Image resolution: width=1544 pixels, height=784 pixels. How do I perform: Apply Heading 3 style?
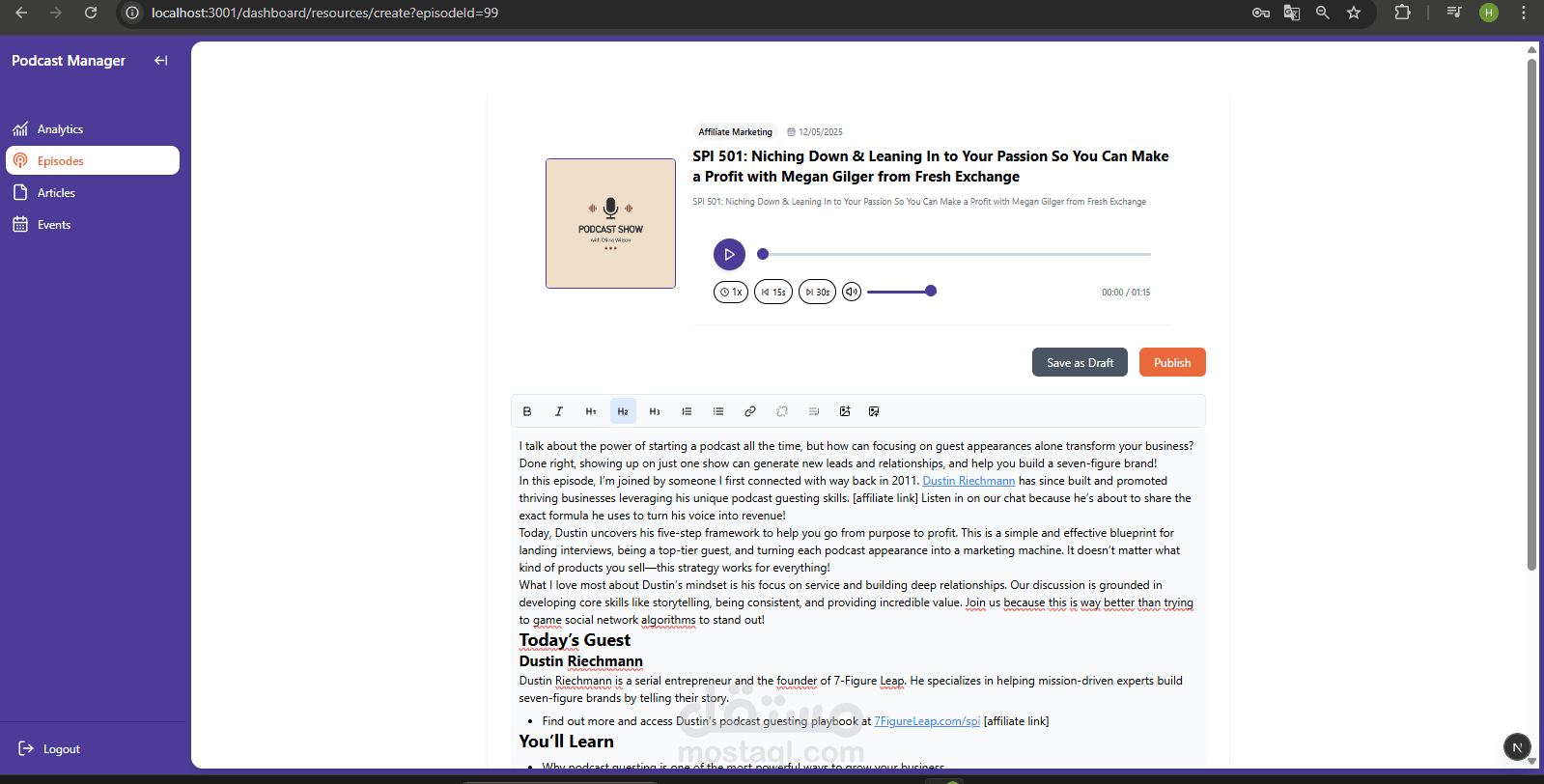pos(655,411)
